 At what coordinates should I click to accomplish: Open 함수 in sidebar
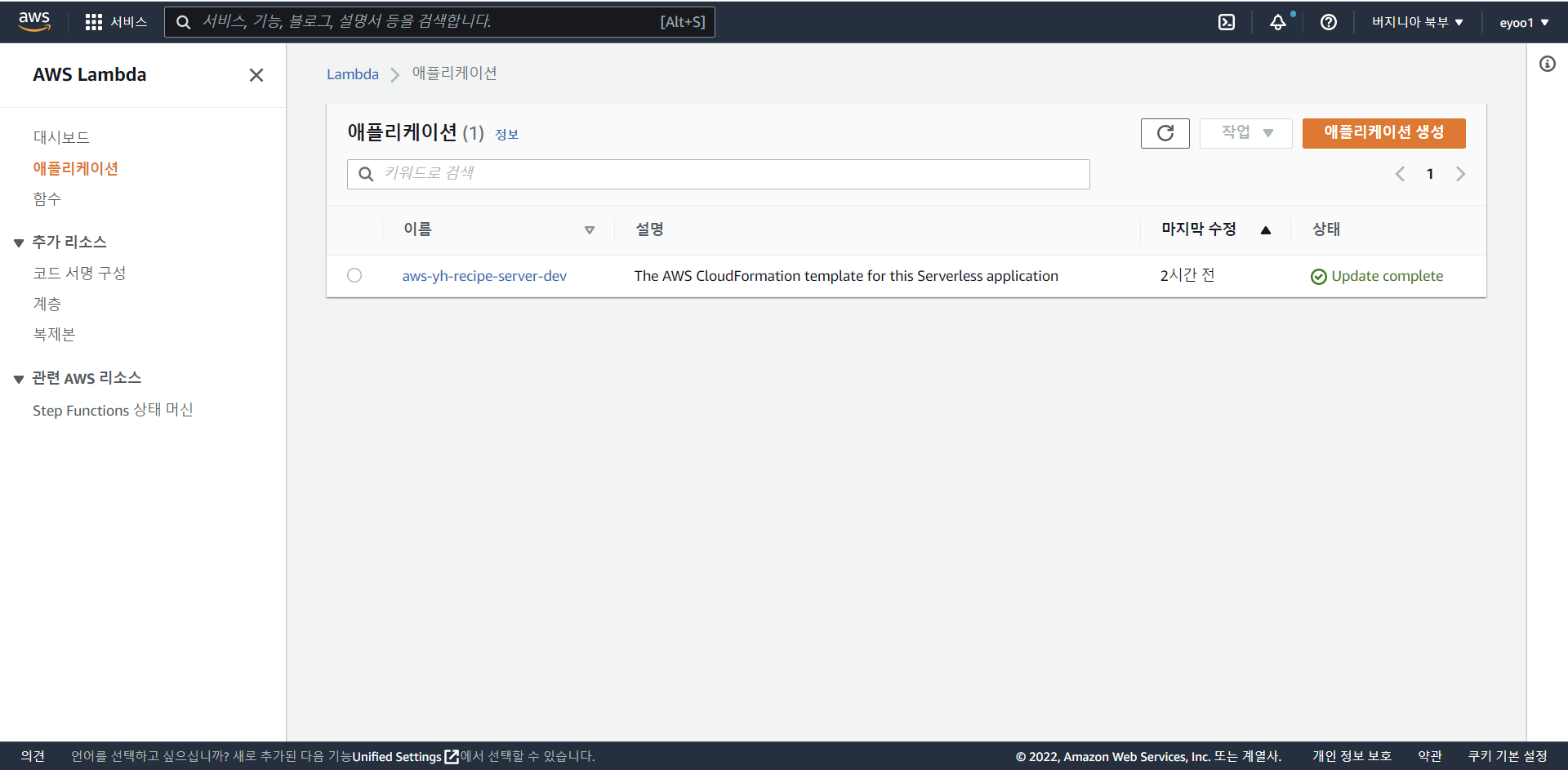(47, 199)
